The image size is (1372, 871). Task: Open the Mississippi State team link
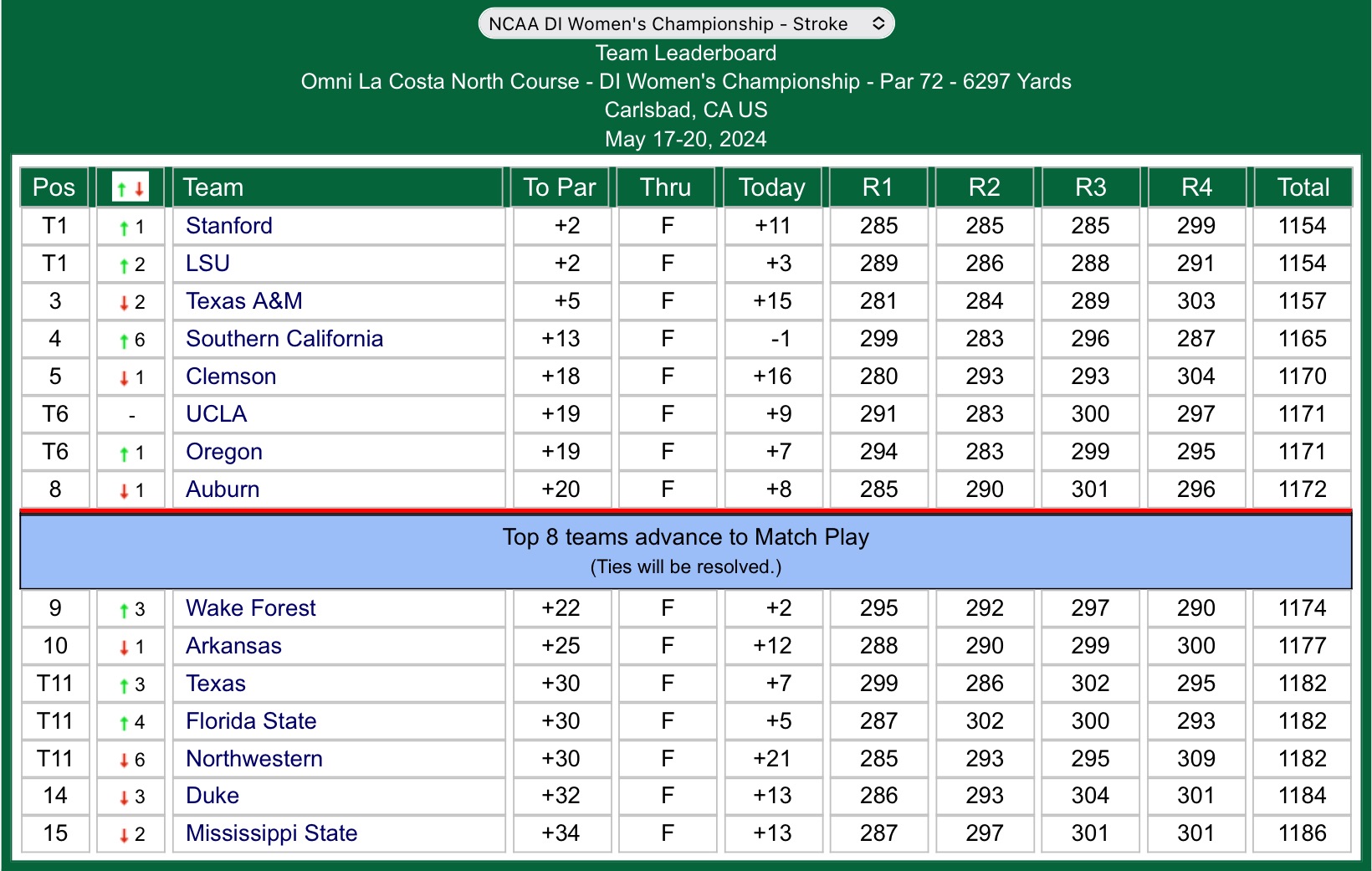click(x=271, y=833)
